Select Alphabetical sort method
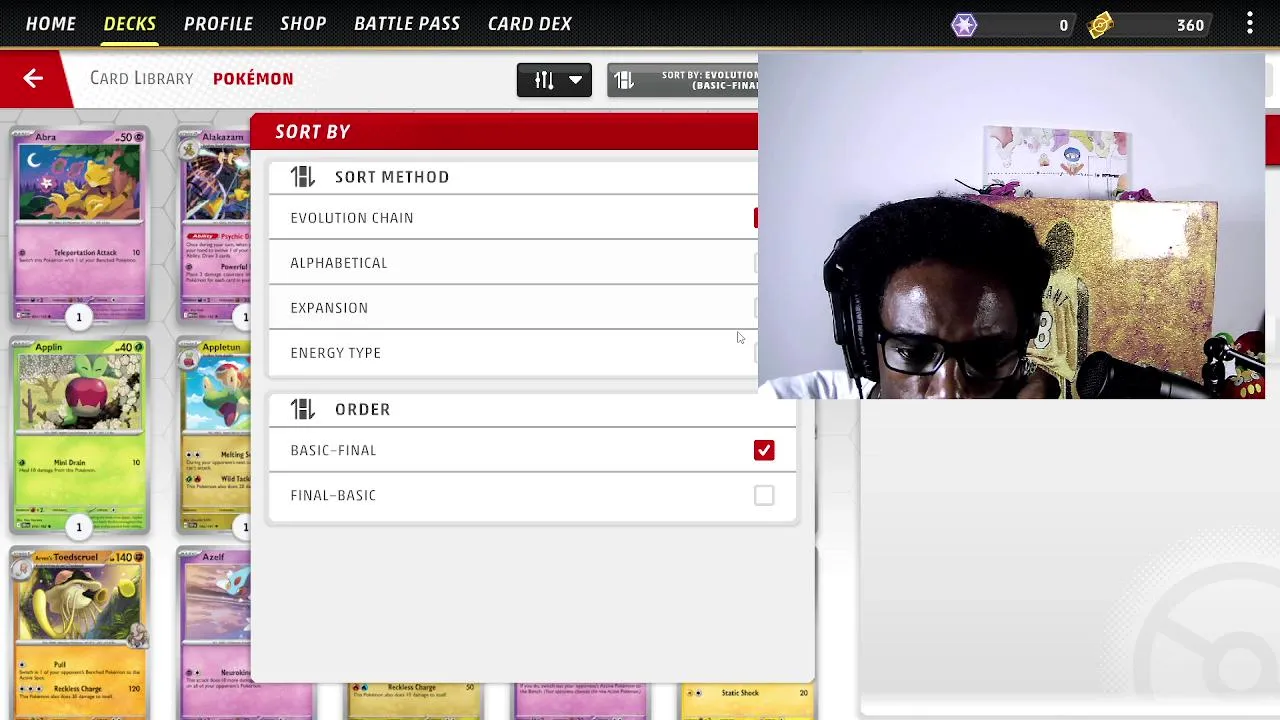The image size is (1280, 720). click(514, 263)
